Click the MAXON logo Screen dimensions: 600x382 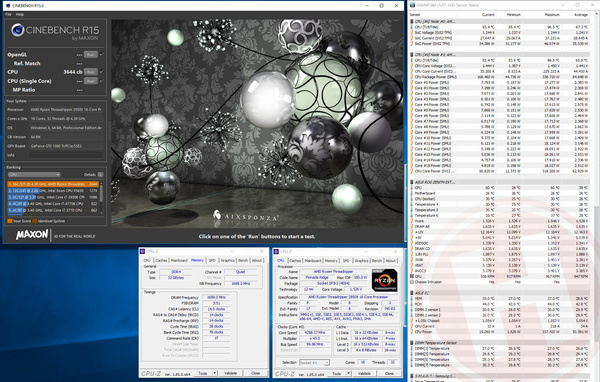tap(32, 234)
